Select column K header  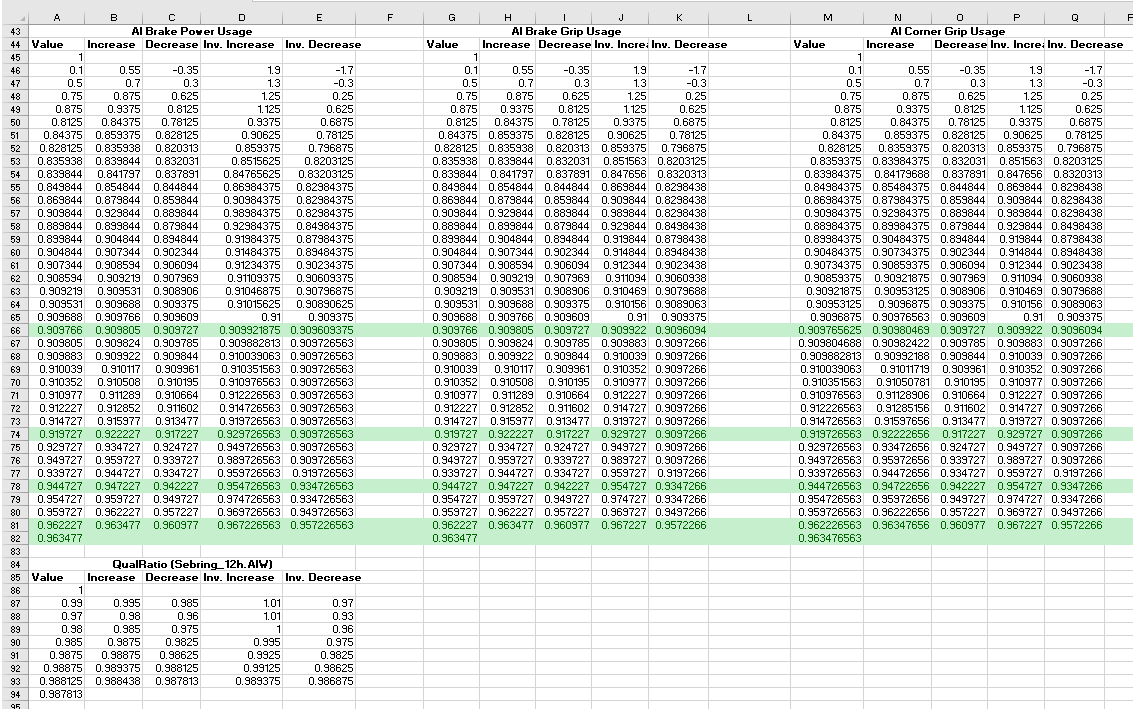coord(678,17)
